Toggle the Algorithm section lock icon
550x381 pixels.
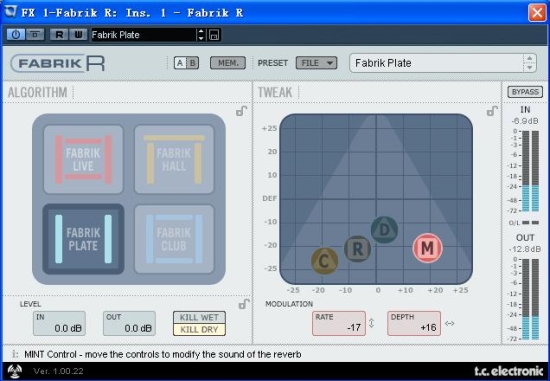point(242,111)
